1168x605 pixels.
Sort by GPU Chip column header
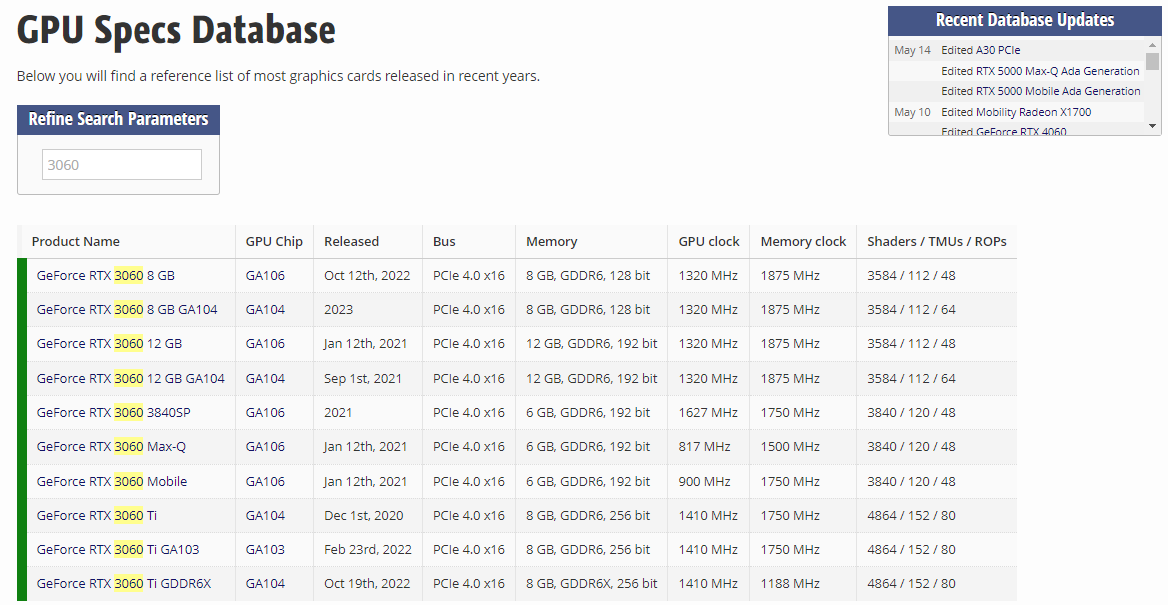tap(274, 241)
